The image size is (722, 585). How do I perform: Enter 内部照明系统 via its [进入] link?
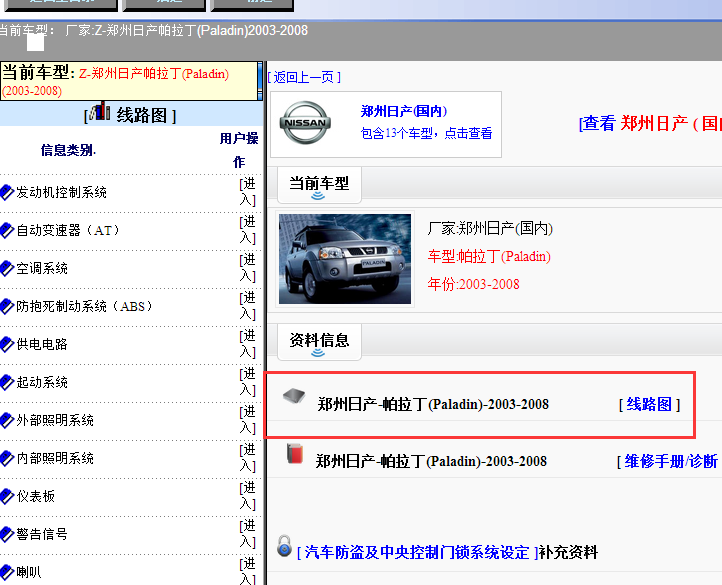click(x=247, y=458)
